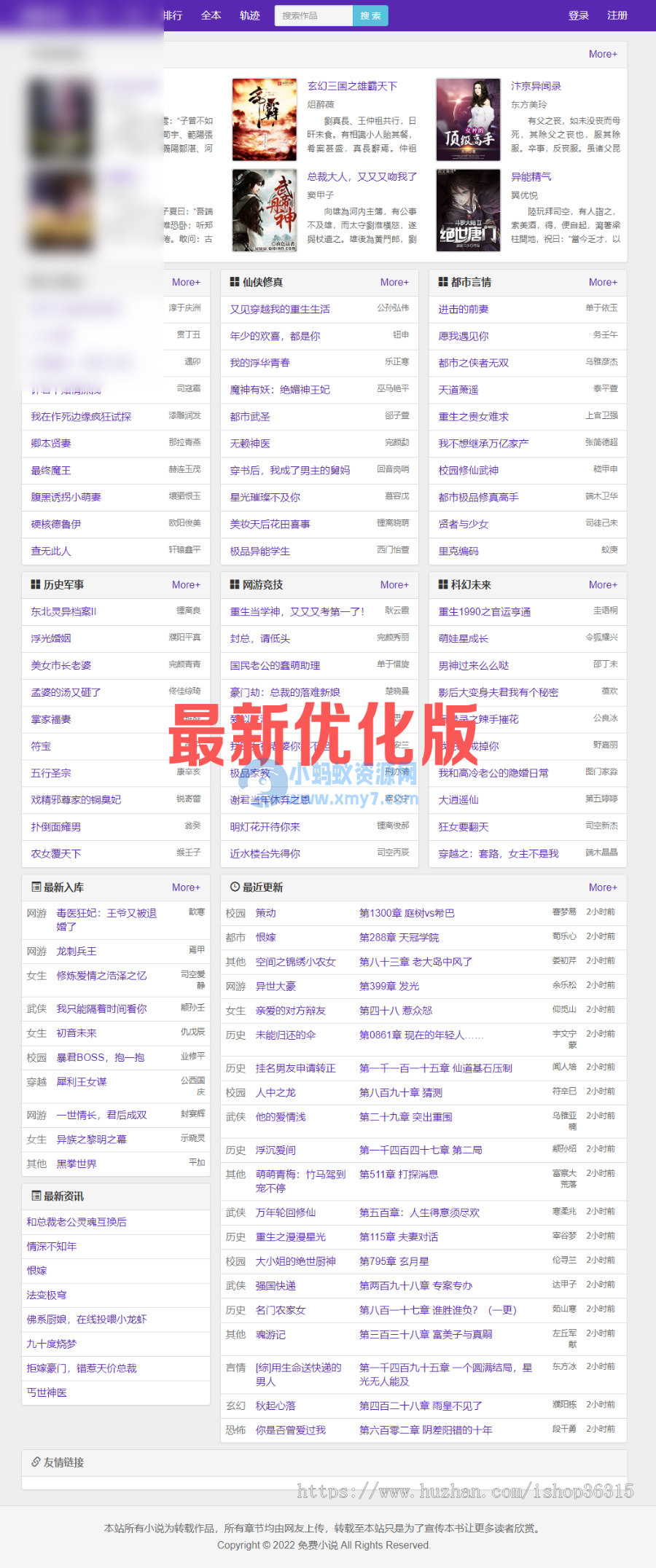The height and width of the screenshot is (1568, 656).
Task: Click the 最新资讯 list icon
Action: [x=36, y=1196]
